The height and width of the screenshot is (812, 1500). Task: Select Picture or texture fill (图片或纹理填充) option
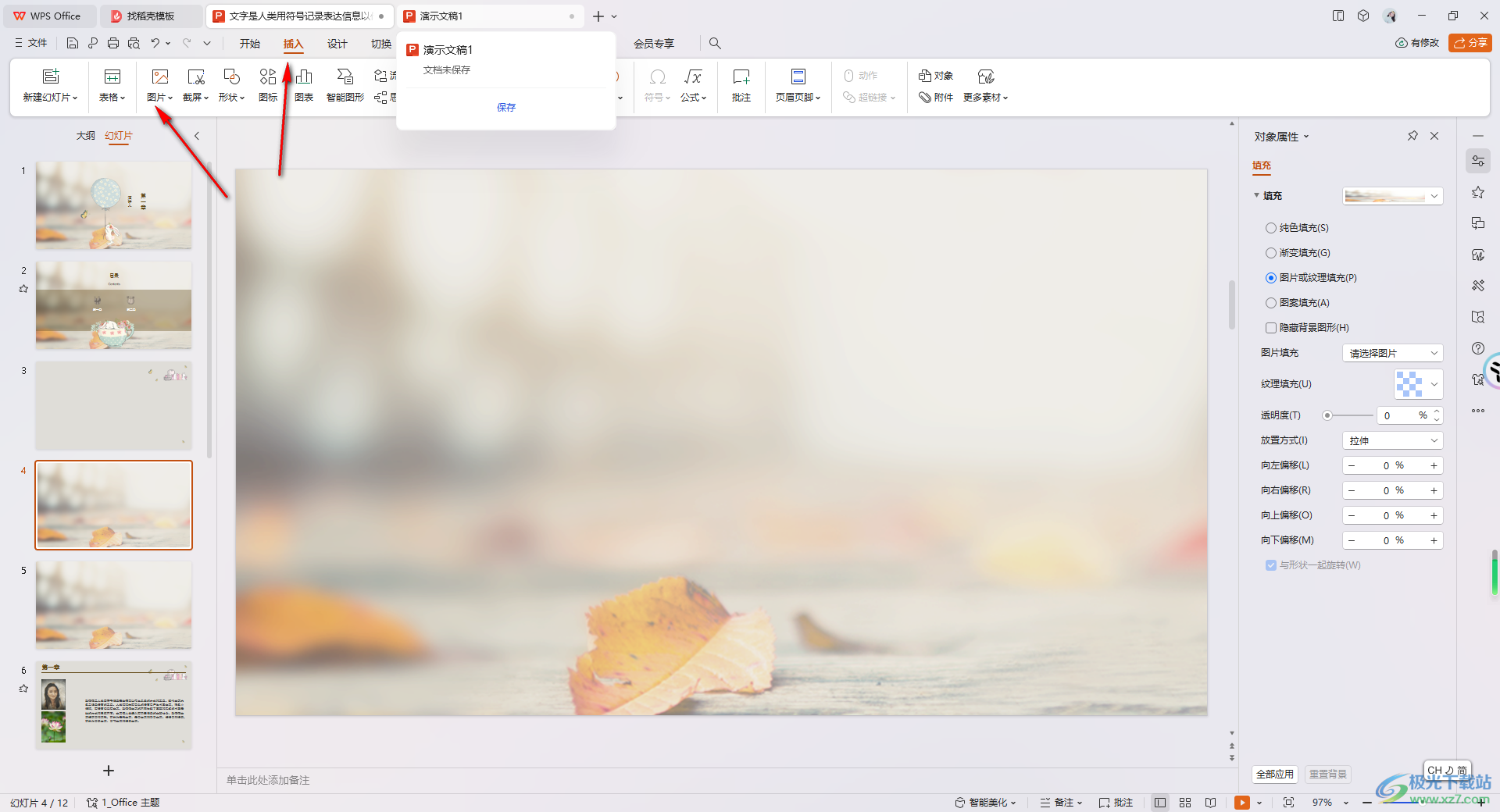coord(1271,278)
